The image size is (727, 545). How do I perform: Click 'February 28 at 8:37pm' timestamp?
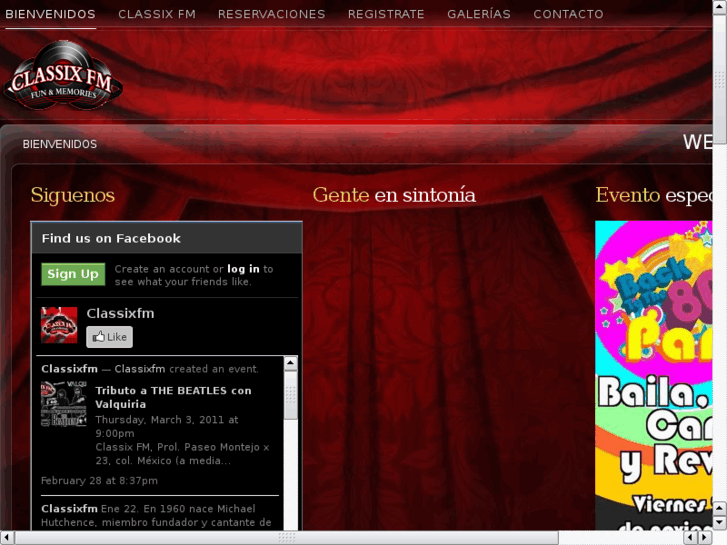pos(99,481)
